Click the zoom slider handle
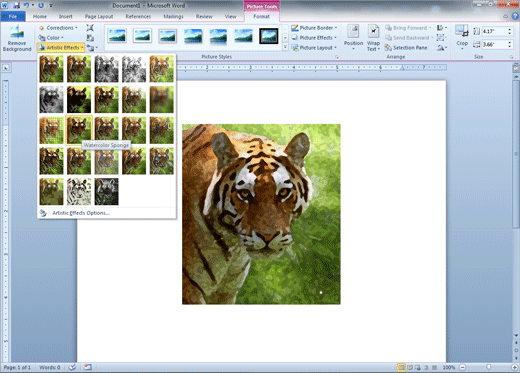 (489, 367)
